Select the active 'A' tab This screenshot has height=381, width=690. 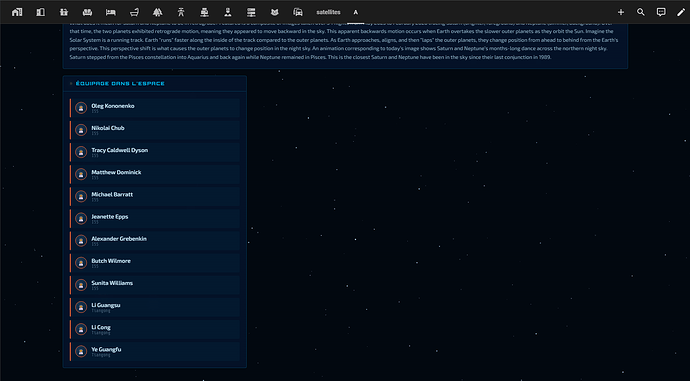[356, 12]
